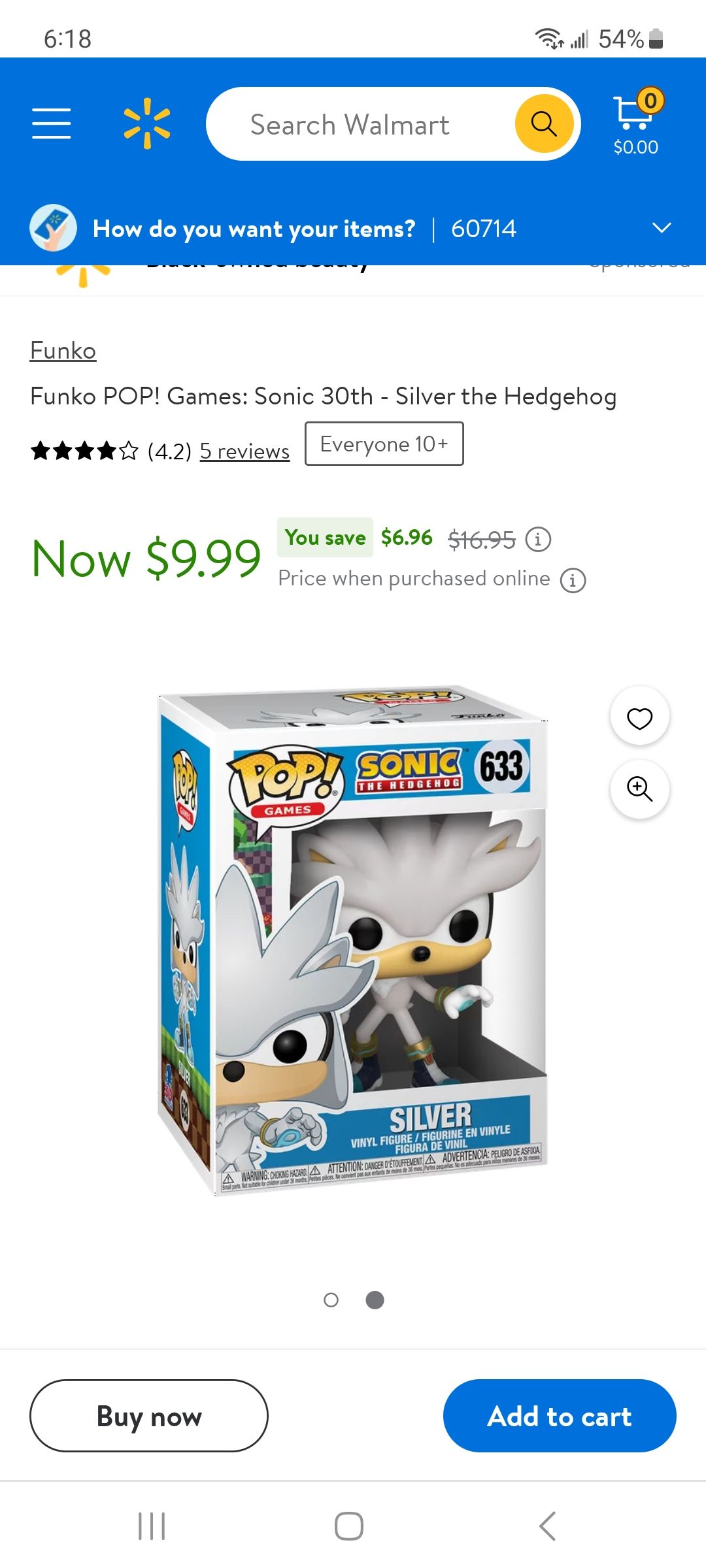Open the Funko brand link
Viewport: 706px width, 1568px height.
[63, 351]
